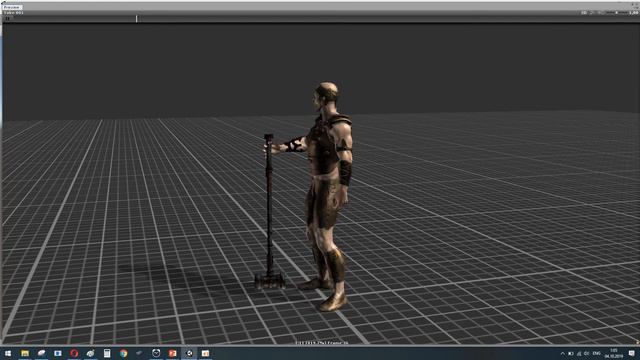
Task: Launch the Opera browser from the taskbar
Action: click(74, 353)
